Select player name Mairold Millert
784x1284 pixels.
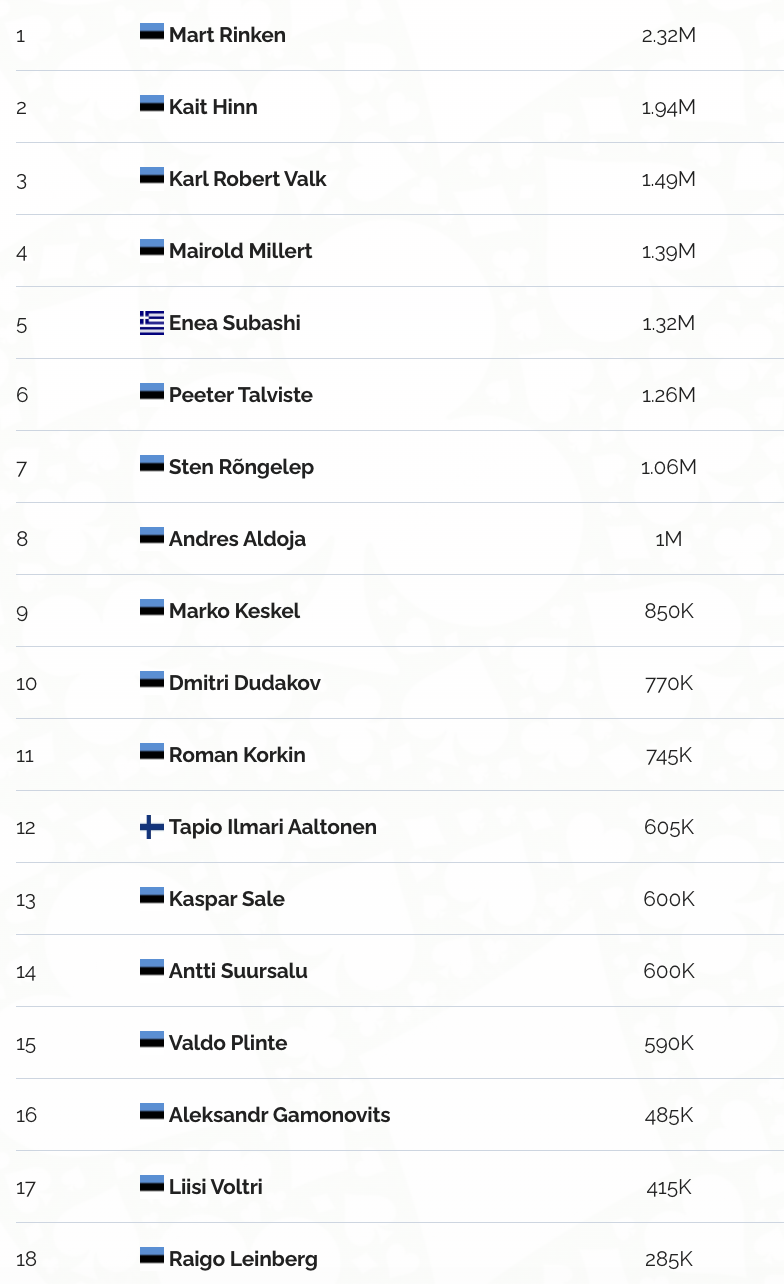[x=240, y=251]
